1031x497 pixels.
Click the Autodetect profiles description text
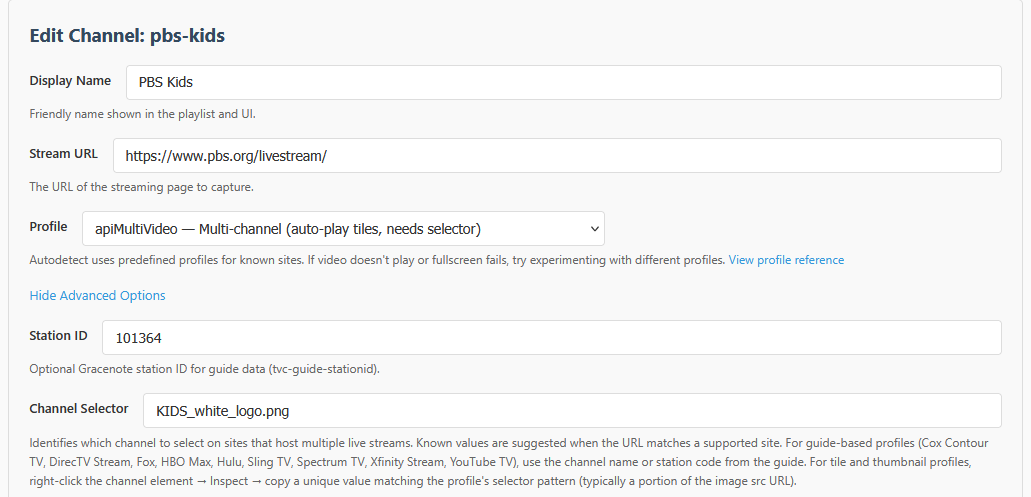(377, 260)
